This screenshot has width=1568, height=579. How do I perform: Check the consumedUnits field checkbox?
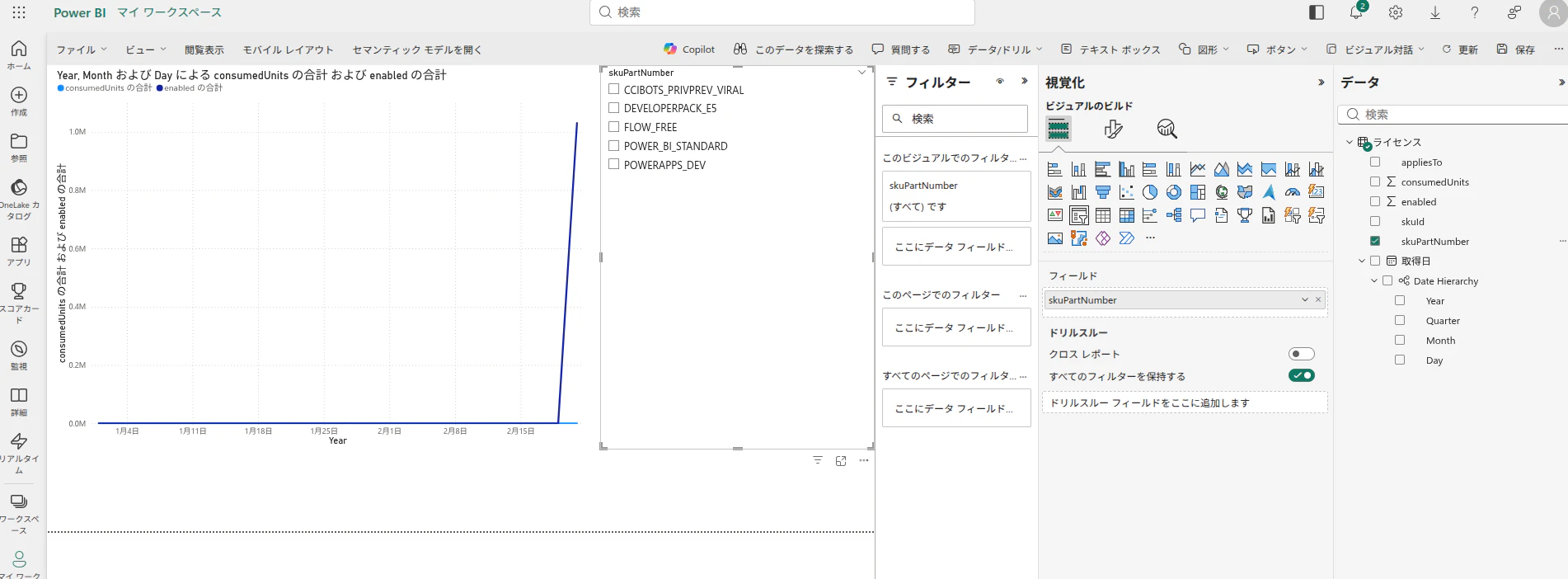coord(1375,181)
